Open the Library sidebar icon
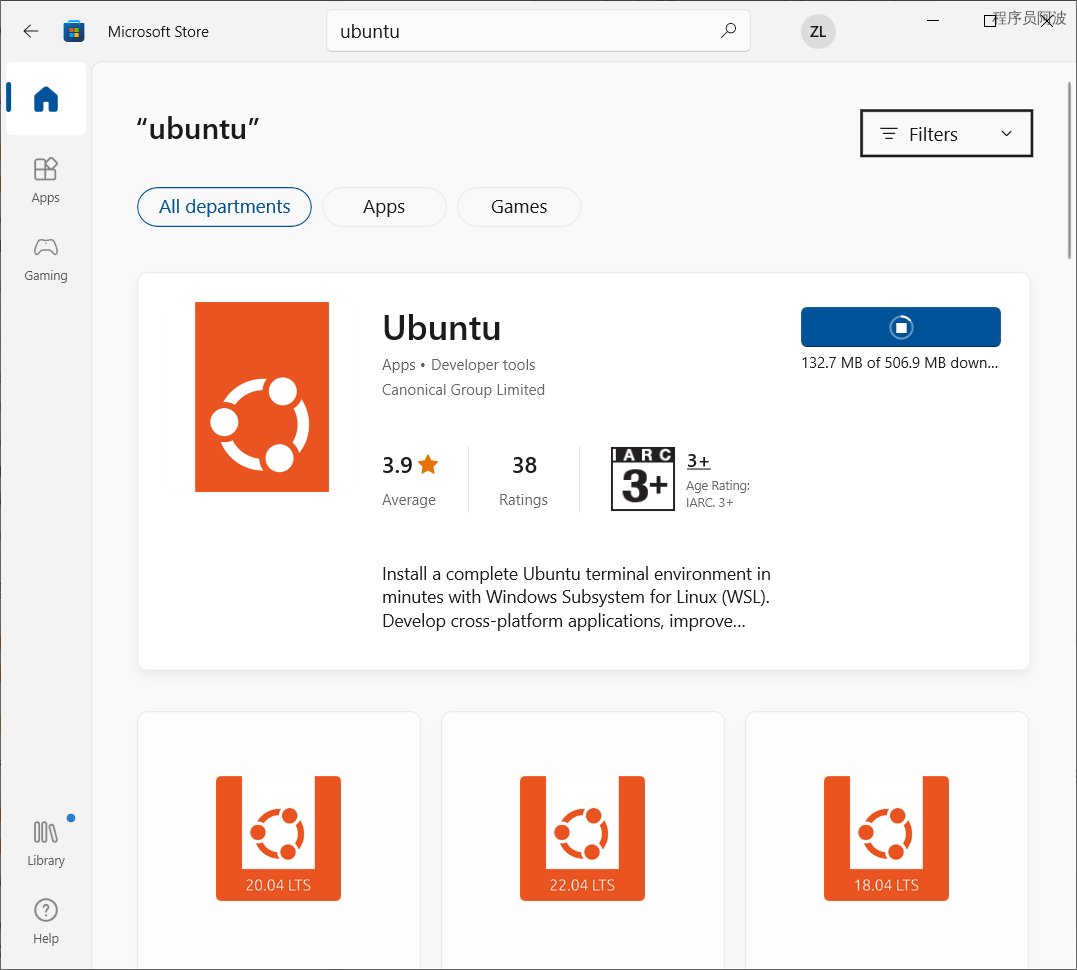 tap(46, 842)
